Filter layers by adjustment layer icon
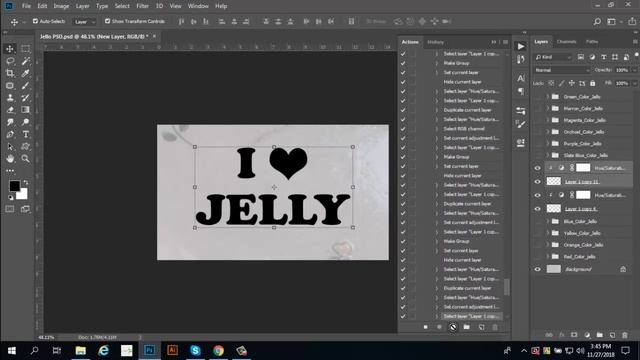The image size is (640, 360). click(x=592, y=57)
